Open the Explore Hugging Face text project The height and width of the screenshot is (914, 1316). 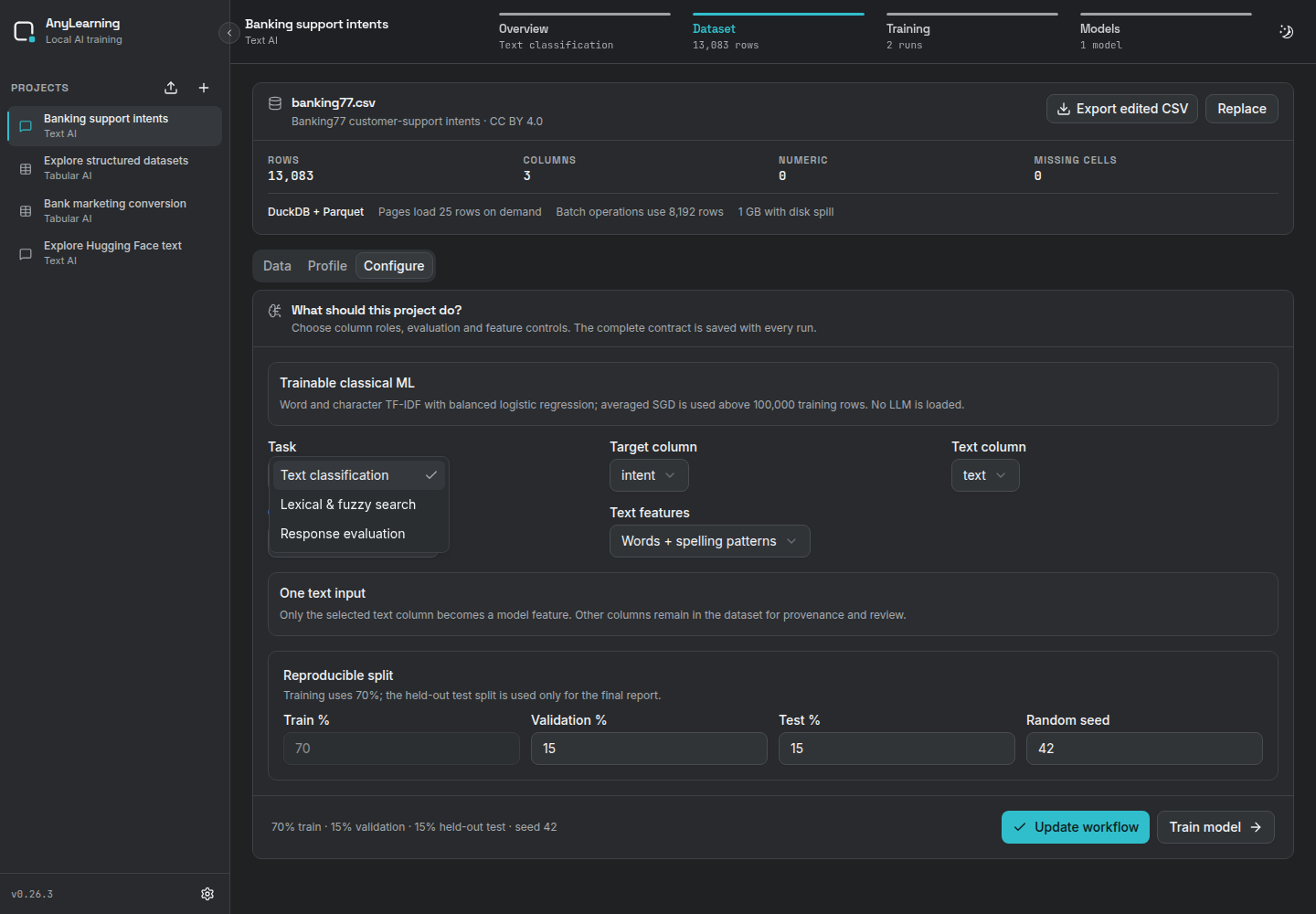pos(115,253)
